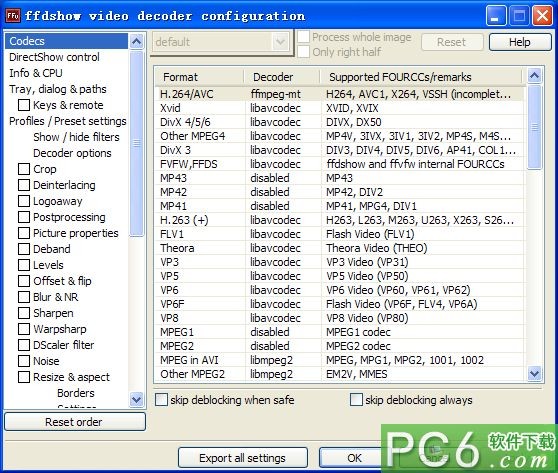Check skip deblocking when safe
Viewport: 558px width, 473px height.
(161, 400)
